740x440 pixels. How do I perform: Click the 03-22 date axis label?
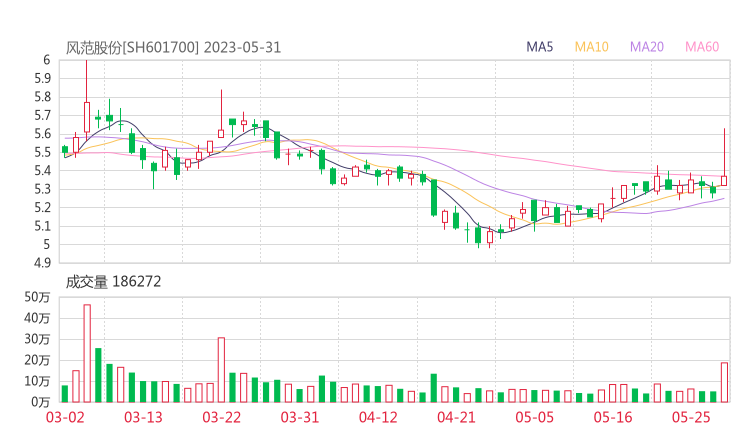tap(222, 417)
